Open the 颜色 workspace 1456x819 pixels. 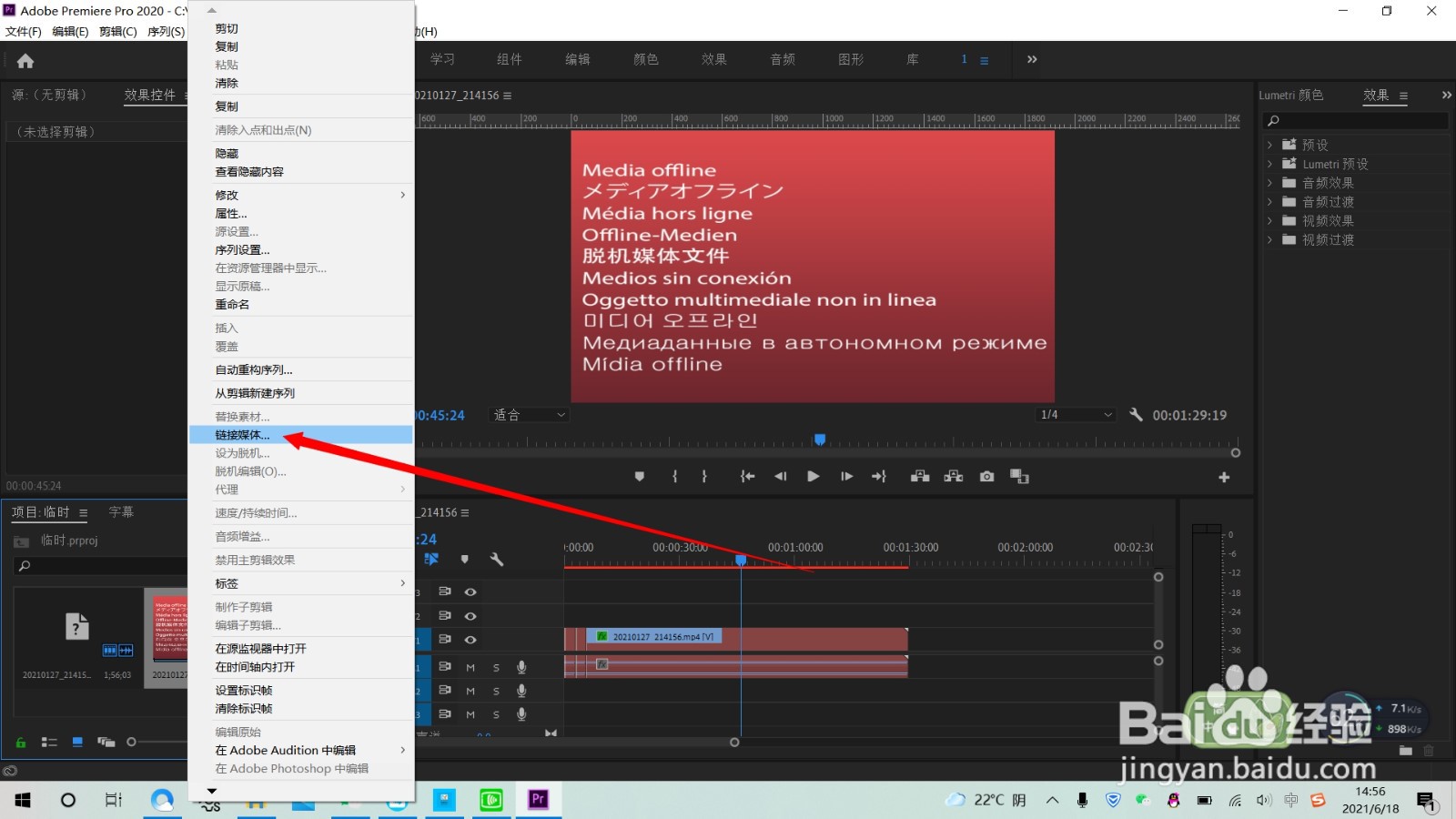click(x=646, y=59)
